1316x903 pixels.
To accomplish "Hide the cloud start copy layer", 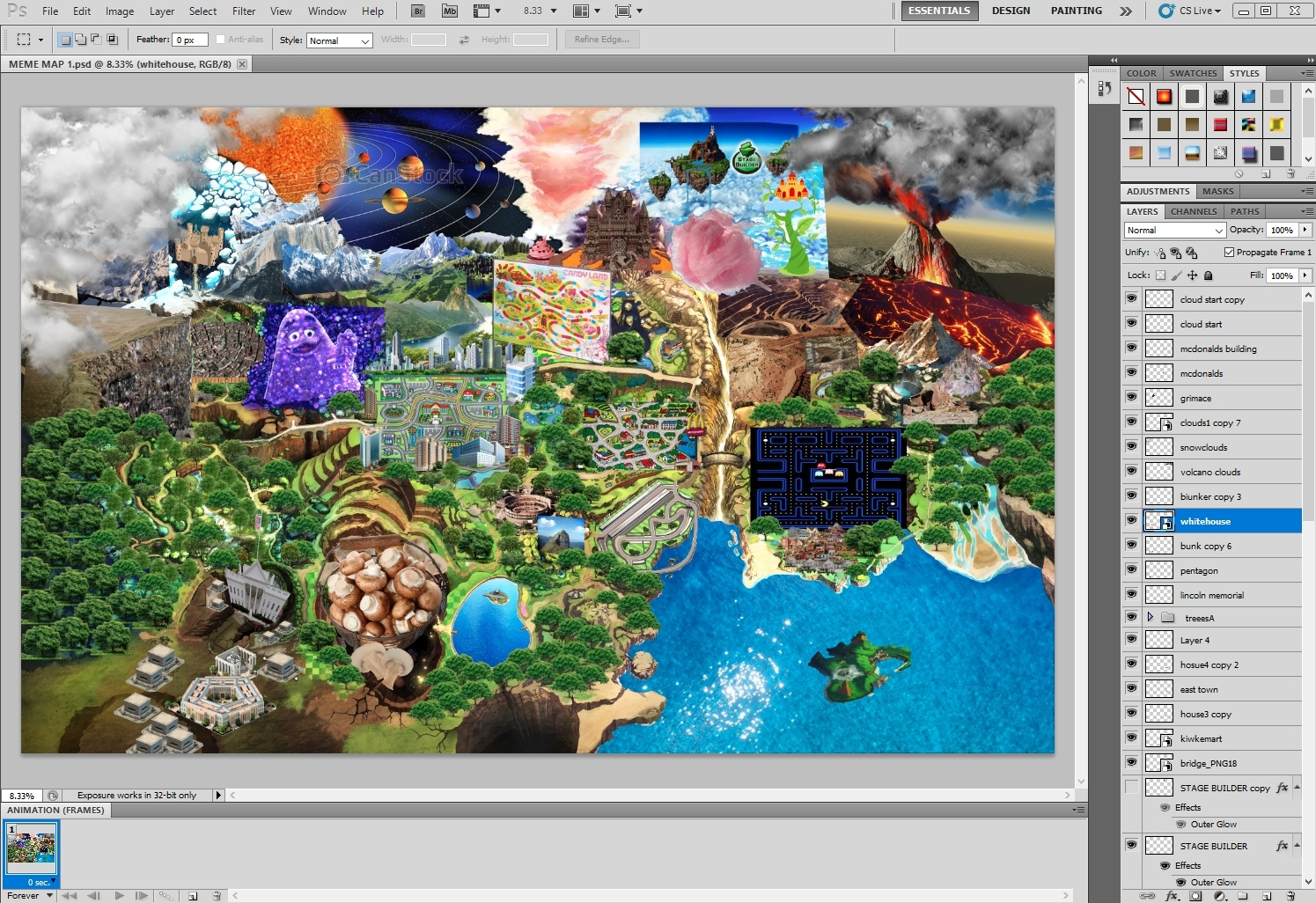I will [x=1131, y=299].
